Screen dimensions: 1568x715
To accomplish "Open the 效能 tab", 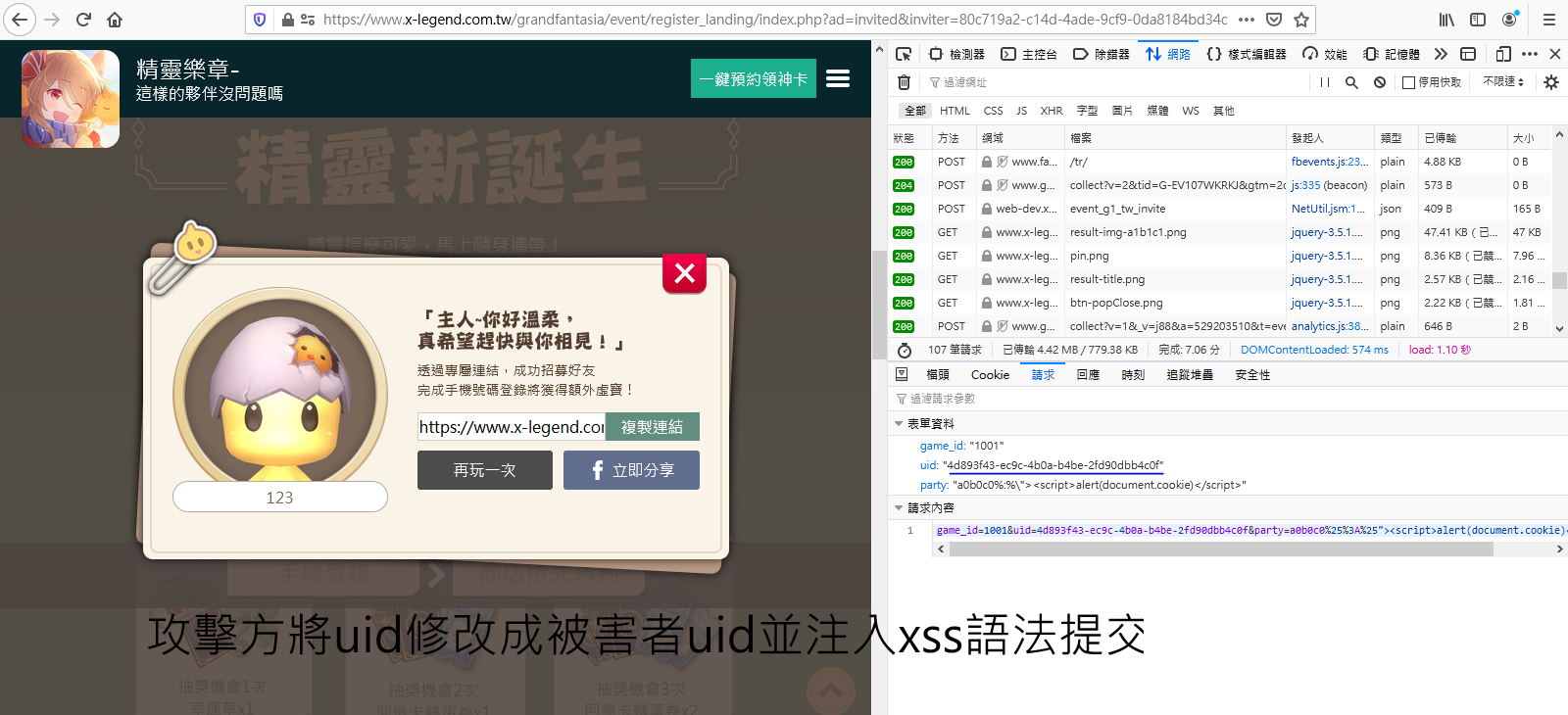I will [1325, 54].
